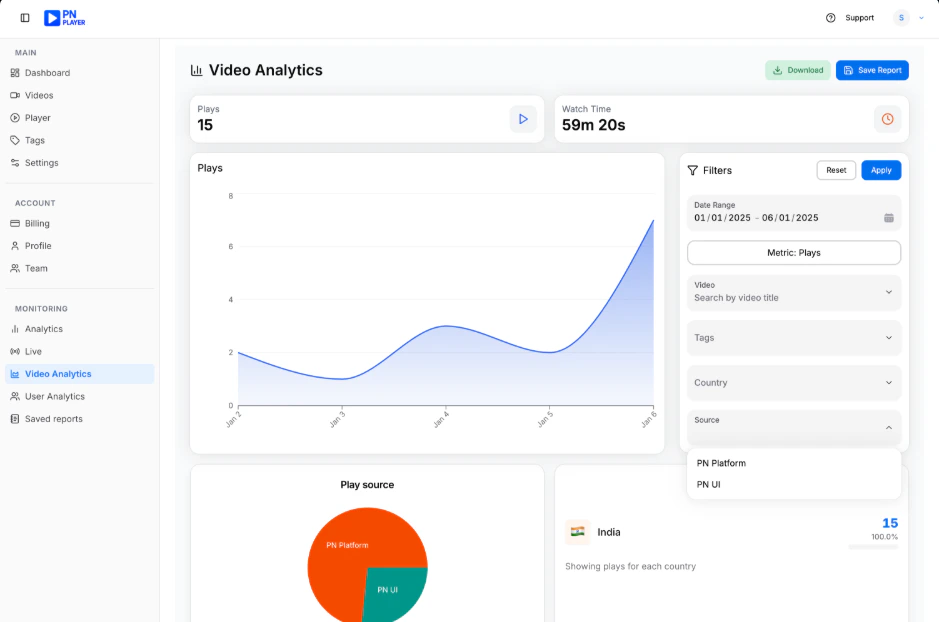Viewport: 939px width, 622px height.
Task: Click the India flag icon
Action: pos(577,532)
